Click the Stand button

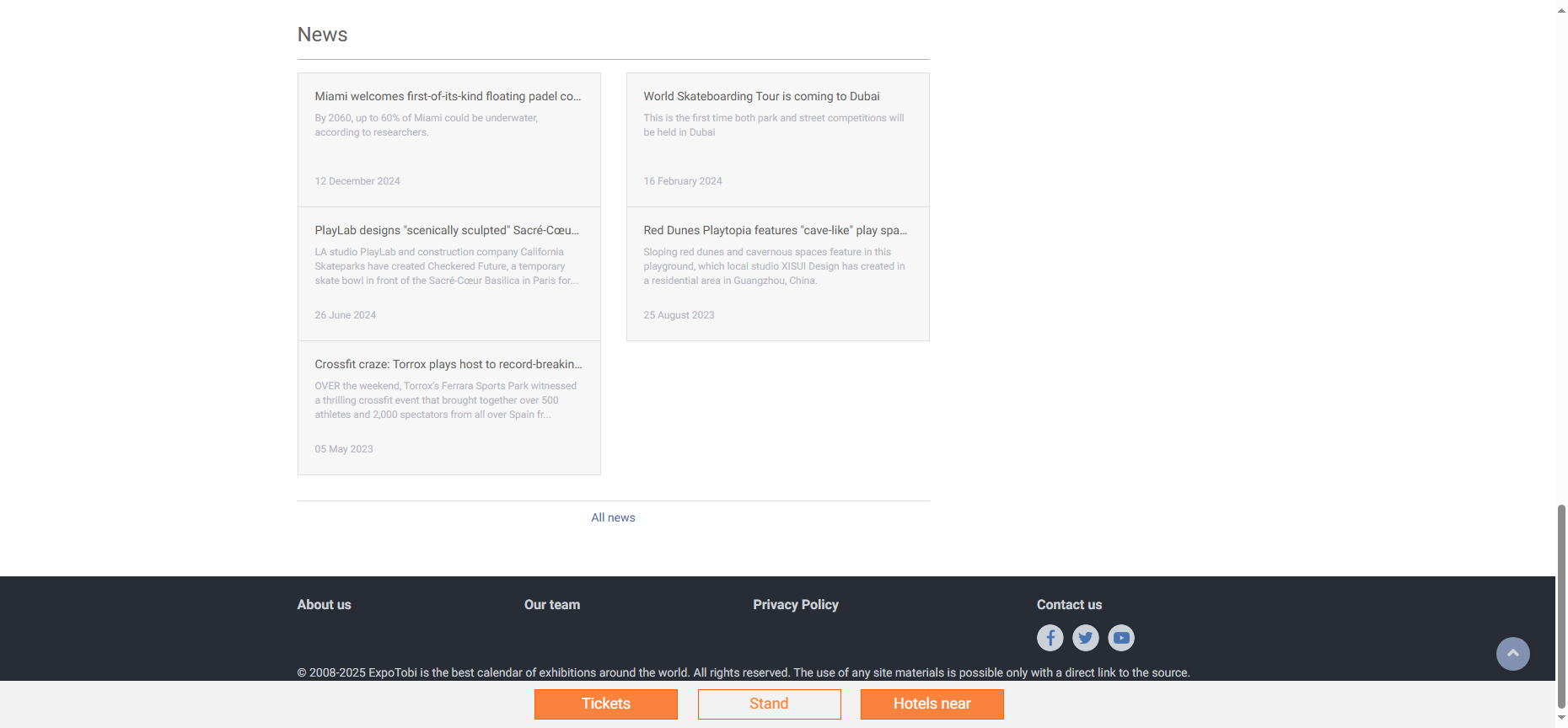[769, 704]
